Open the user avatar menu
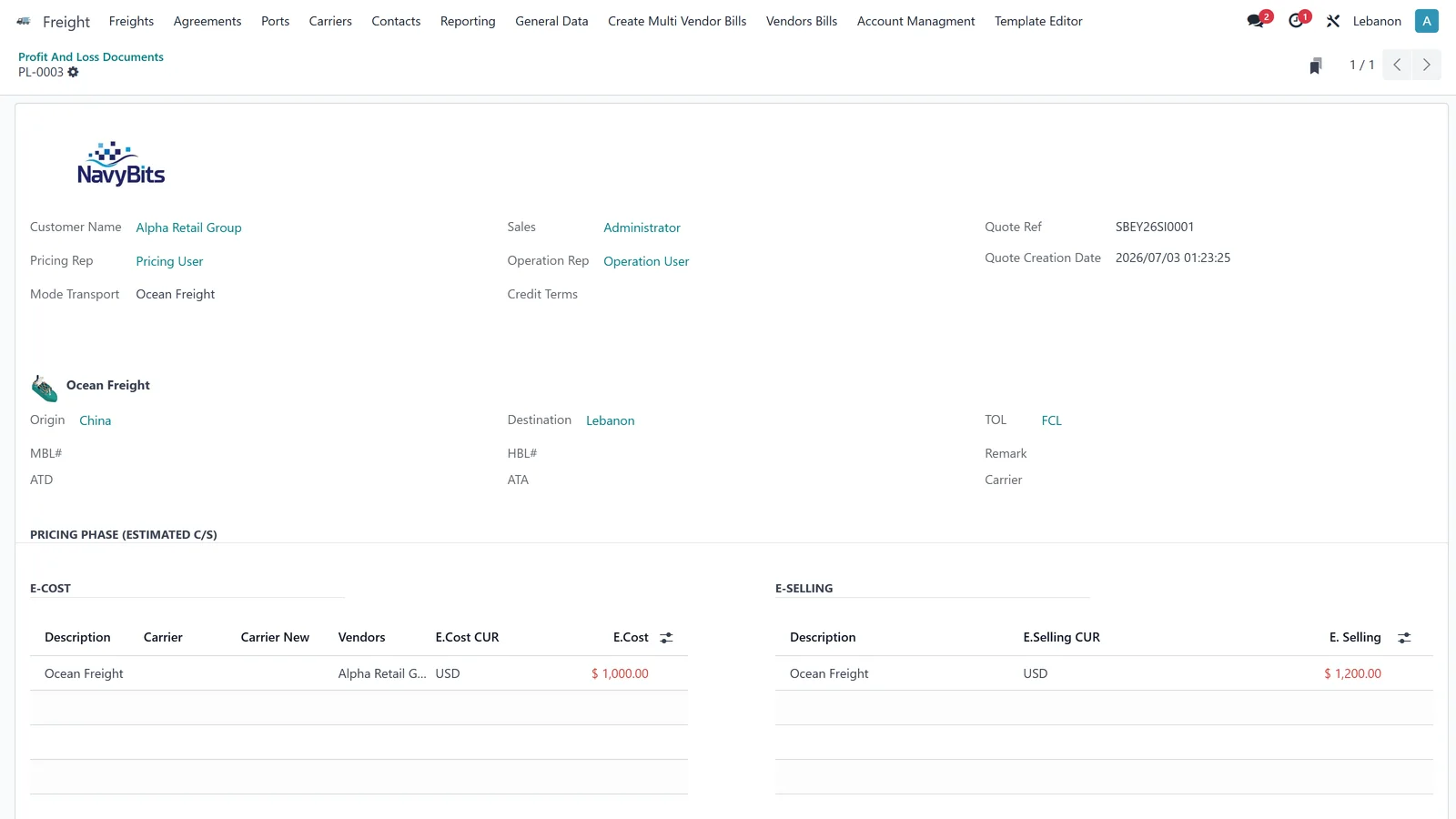Viewport: 1456px width, 819px height. [x=1426, y=21]
